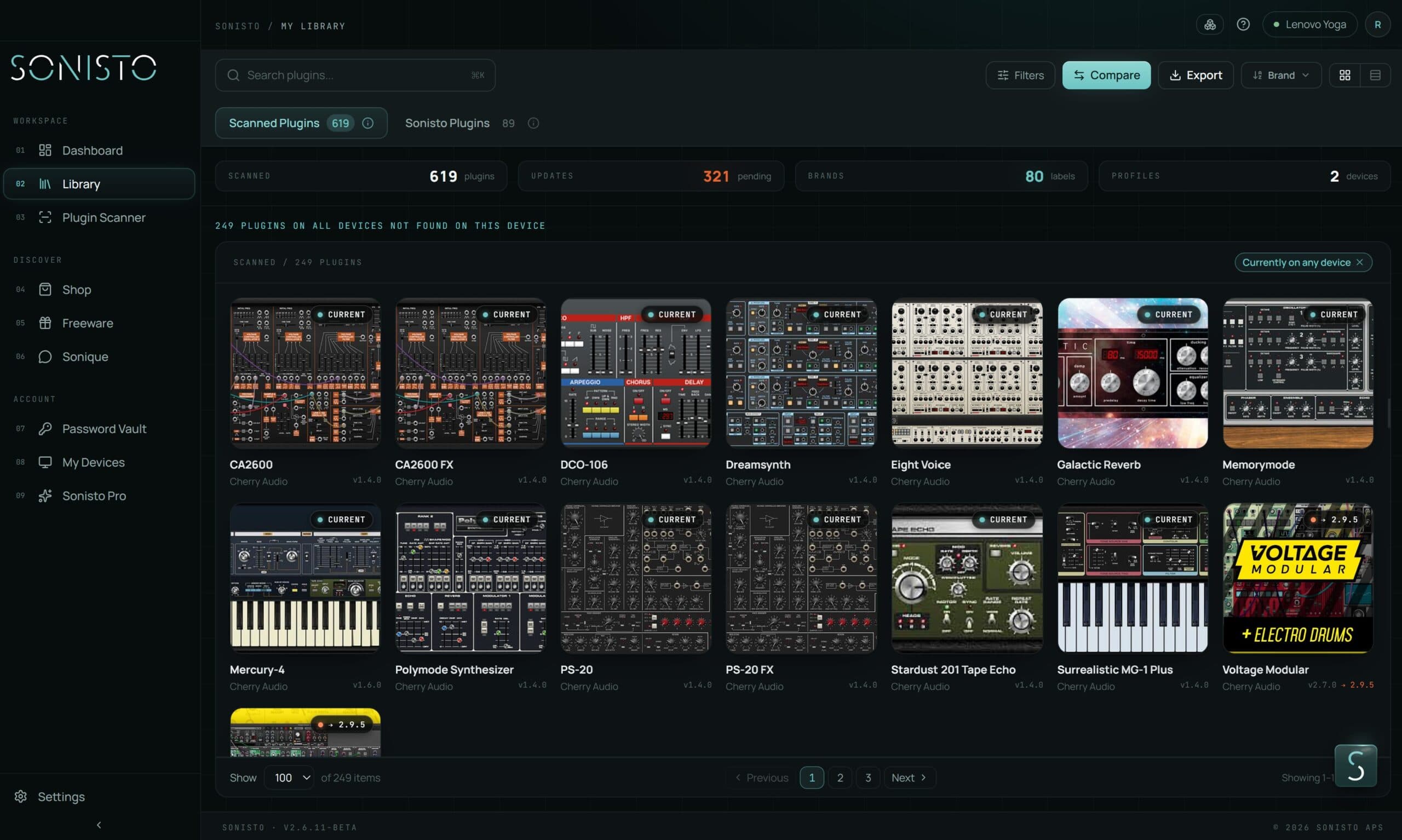Image resolution: width=1402 pixels, height=840 pixels.
Task: Switch to grid view layout
Action: point(1345,75)
